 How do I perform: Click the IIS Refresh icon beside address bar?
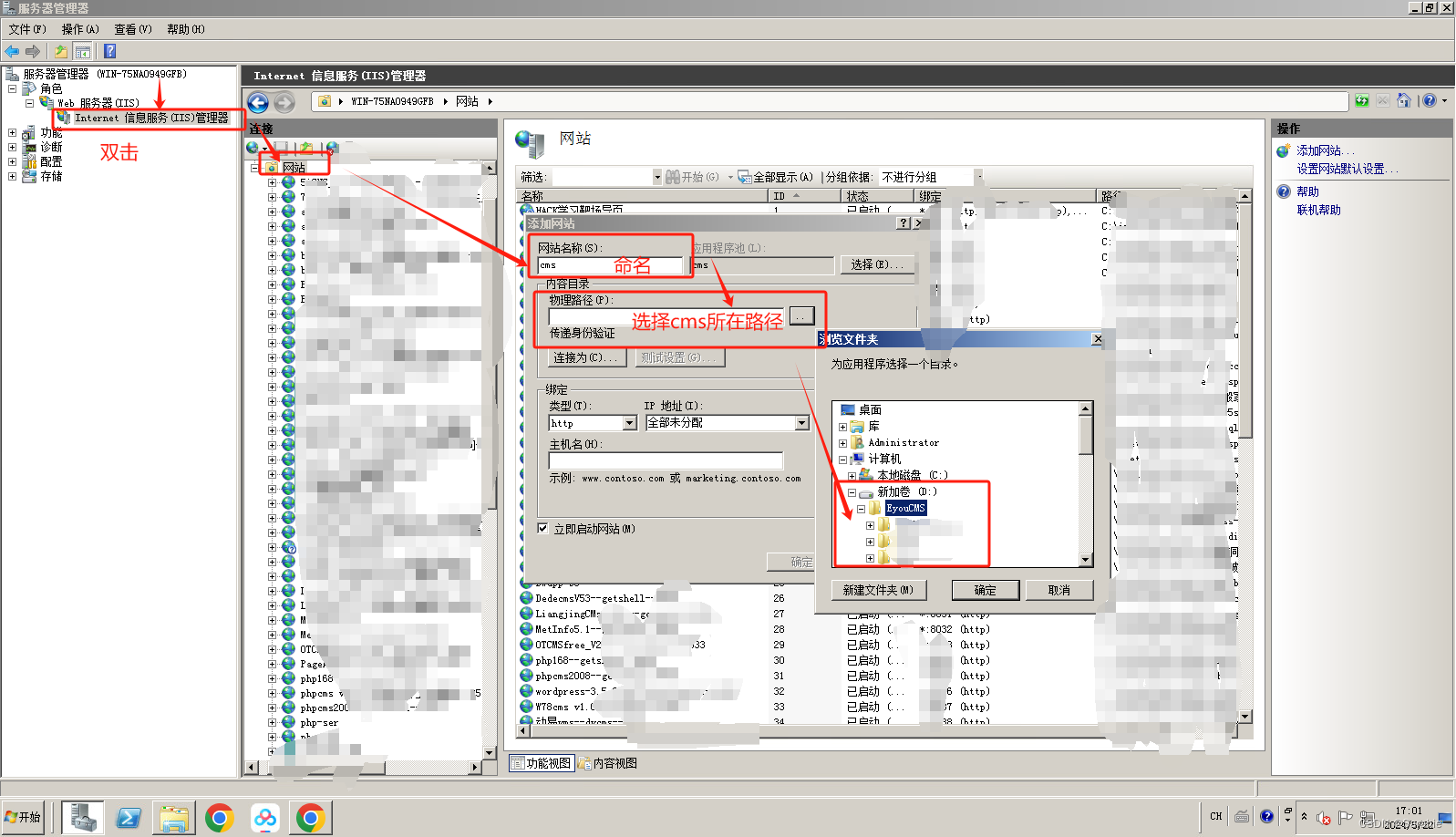(1361, 100)
